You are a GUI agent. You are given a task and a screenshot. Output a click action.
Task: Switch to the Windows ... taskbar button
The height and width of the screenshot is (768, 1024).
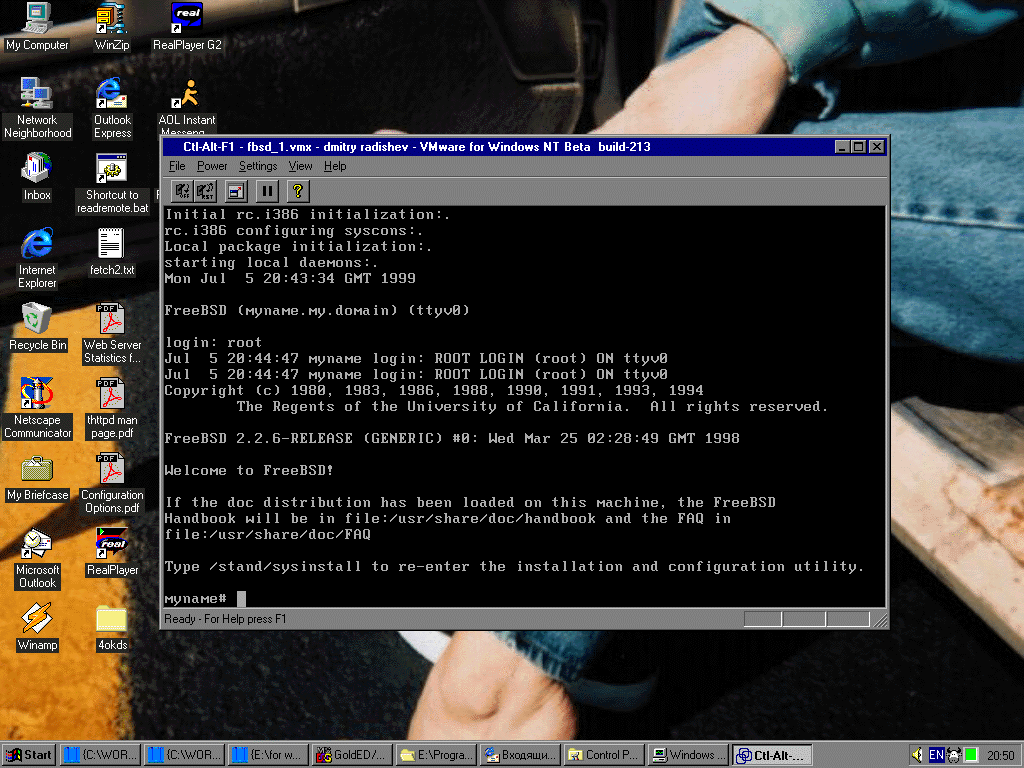688,755
